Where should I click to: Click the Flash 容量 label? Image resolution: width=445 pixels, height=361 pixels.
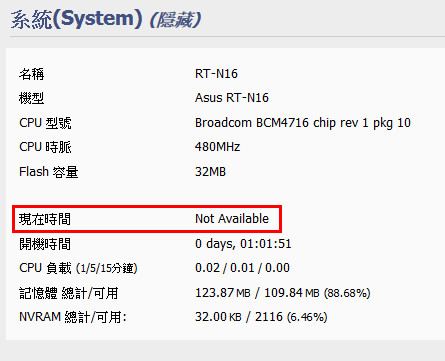pyautogui.click(x=49, y=172)
